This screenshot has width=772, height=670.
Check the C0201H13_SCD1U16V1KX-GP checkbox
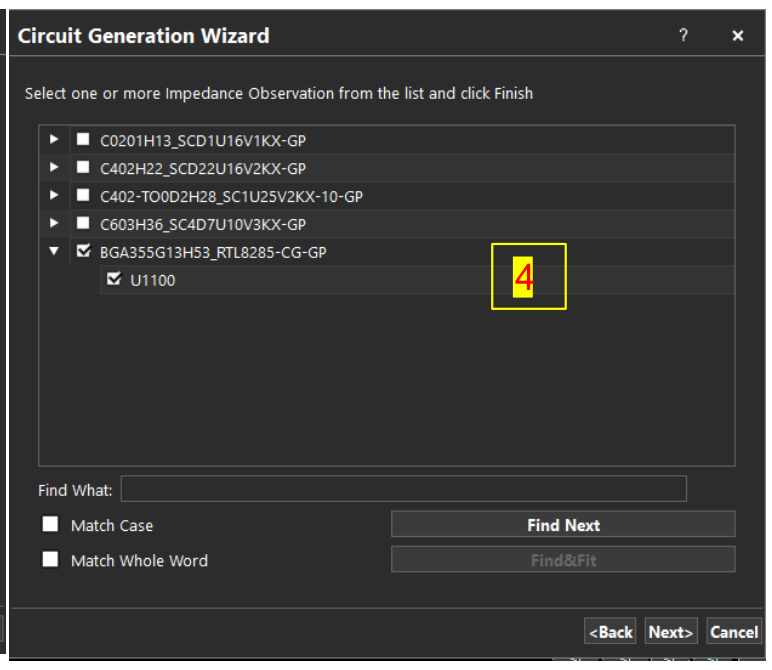(x=83, y=139)
